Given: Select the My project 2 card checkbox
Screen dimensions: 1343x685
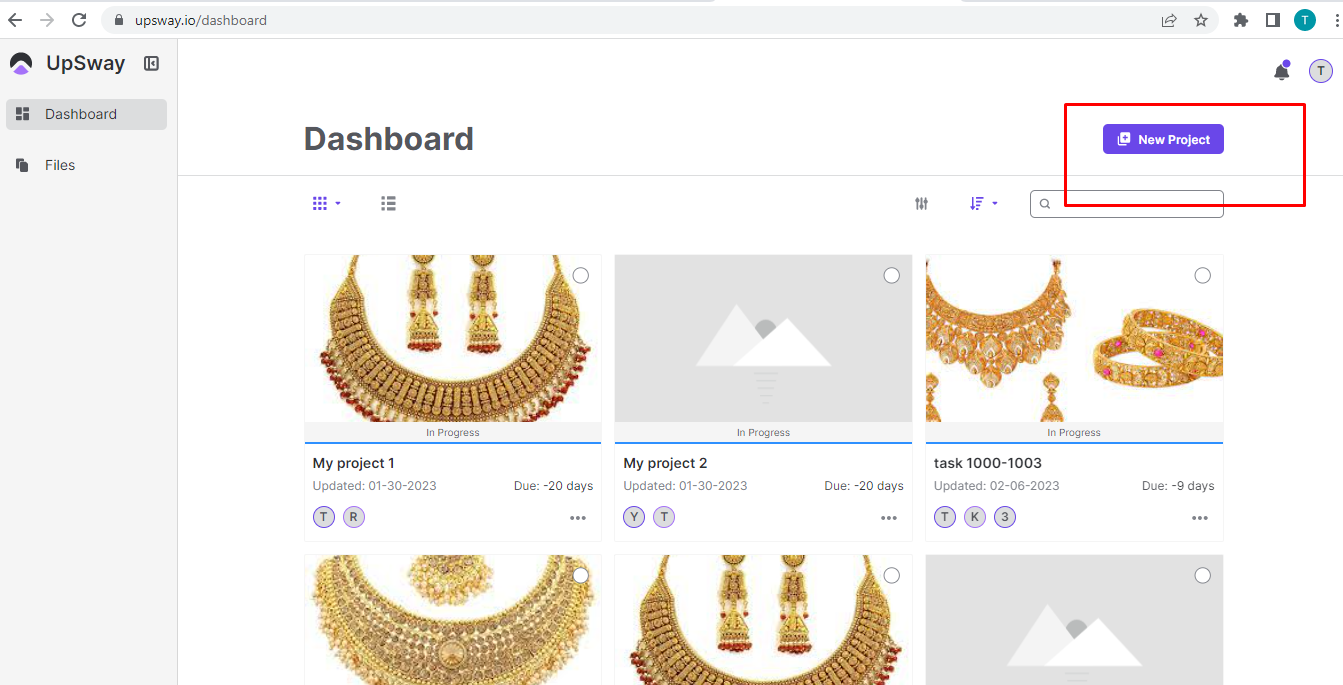Looking at the screenshot, I should tap(891, 276).
